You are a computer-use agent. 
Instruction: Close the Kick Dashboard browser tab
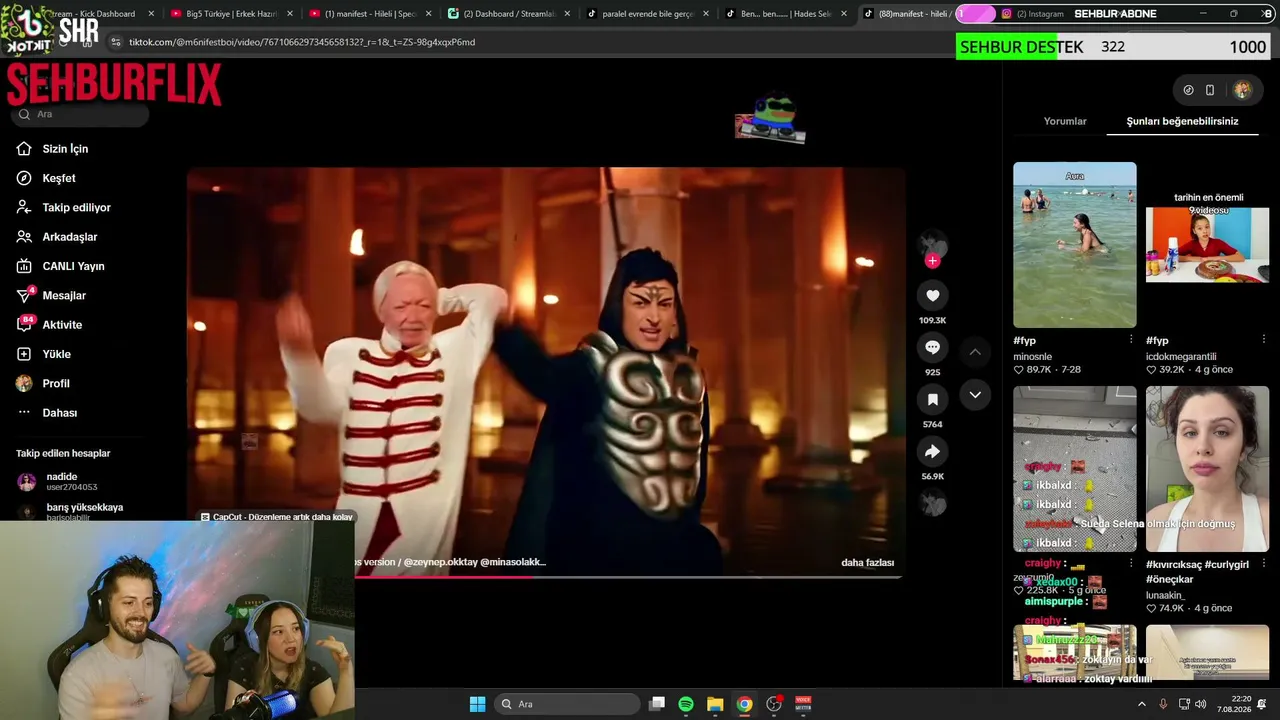point(151,14)
